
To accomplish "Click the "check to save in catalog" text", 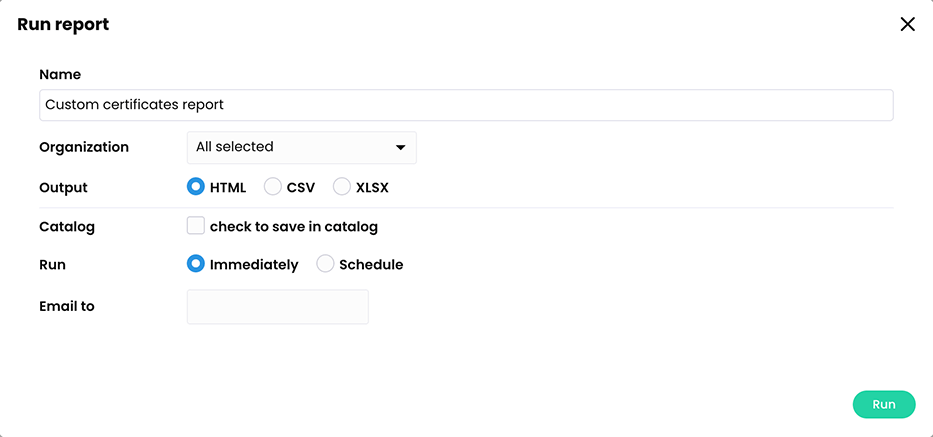I will pos(293,227).
